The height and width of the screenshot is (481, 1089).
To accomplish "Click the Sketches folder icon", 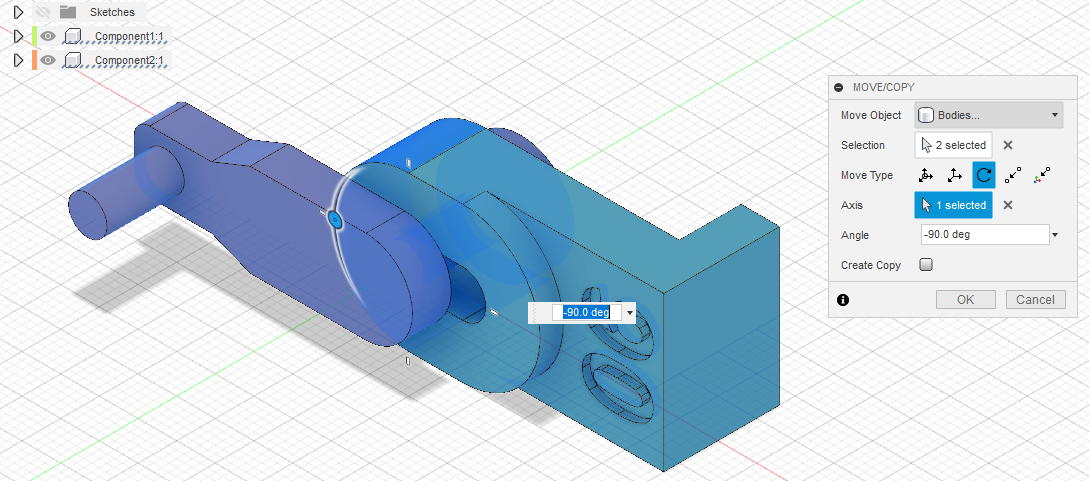I will (67, 12).
